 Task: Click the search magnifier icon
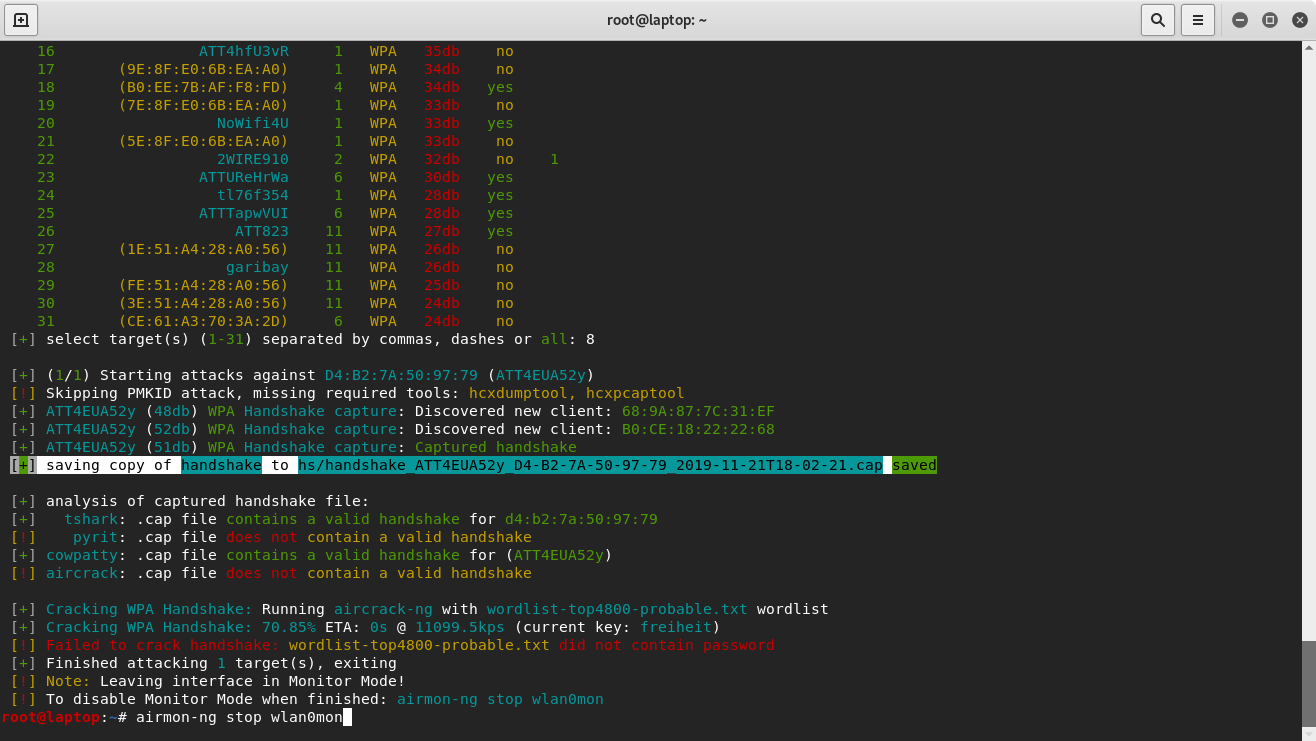1157,20
